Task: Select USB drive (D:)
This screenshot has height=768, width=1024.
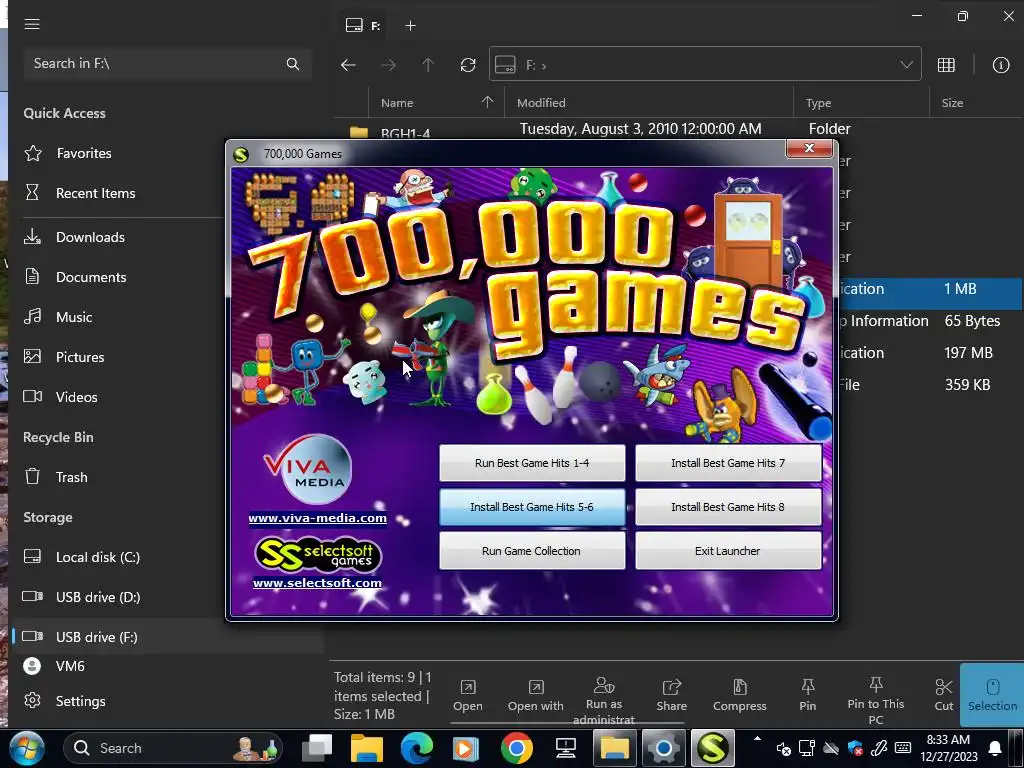Action: coord(98,597)
